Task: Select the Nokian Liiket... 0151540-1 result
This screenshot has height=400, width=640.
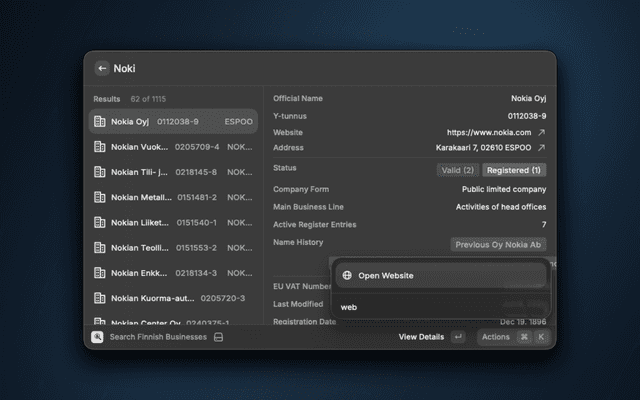Action: (173, 222)
